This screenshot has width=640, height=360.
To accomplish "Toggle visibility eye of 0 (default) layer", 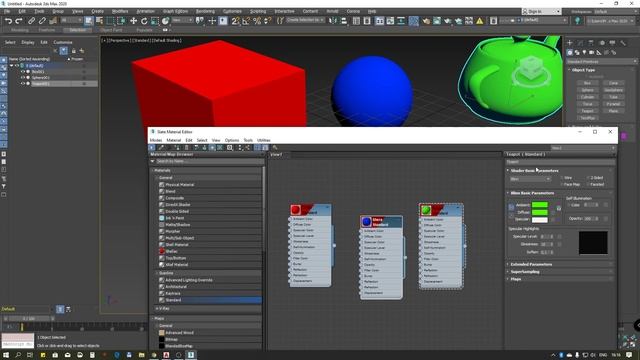I will point(17,65).
